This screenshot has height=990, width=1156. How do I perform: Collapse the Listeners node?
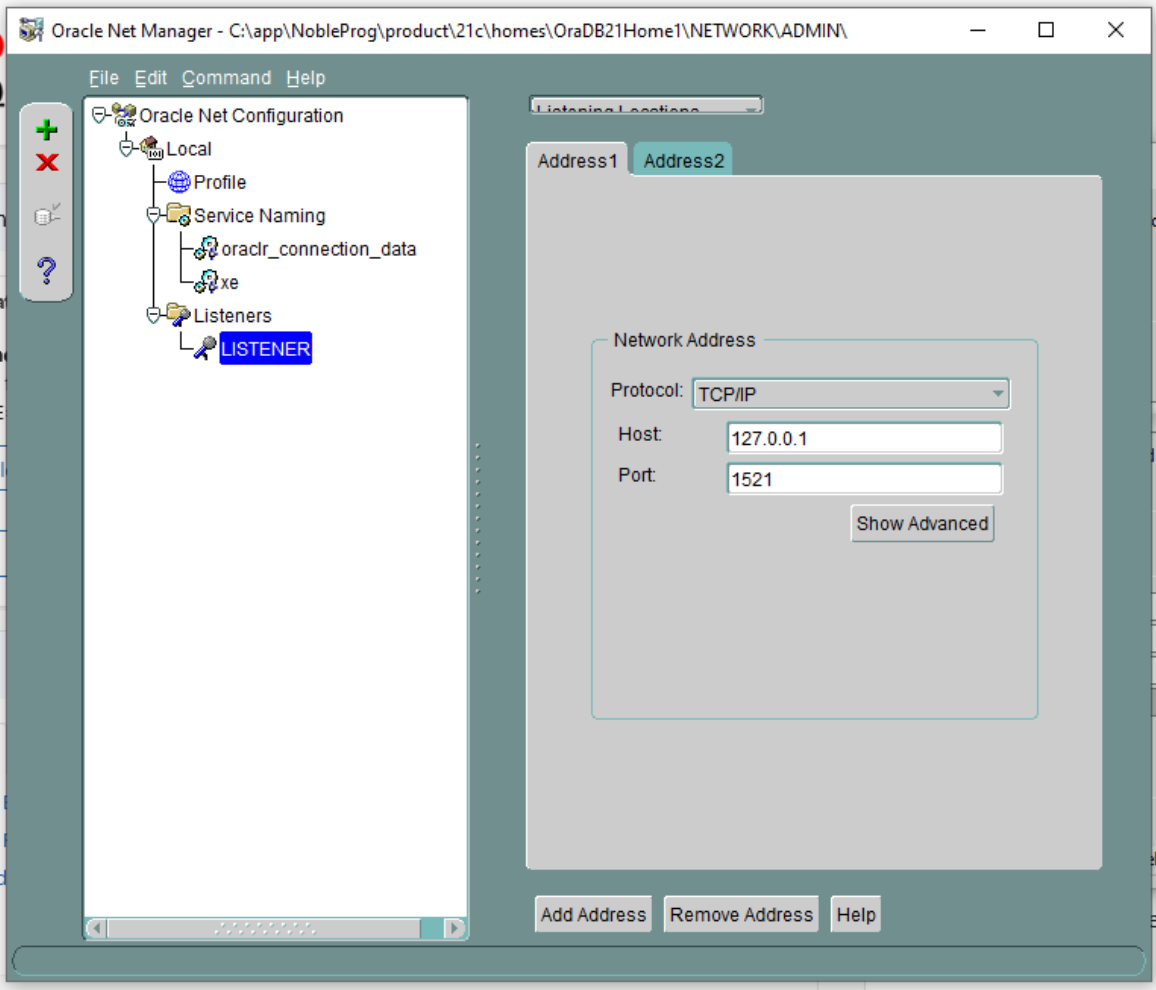coord(153,315)
